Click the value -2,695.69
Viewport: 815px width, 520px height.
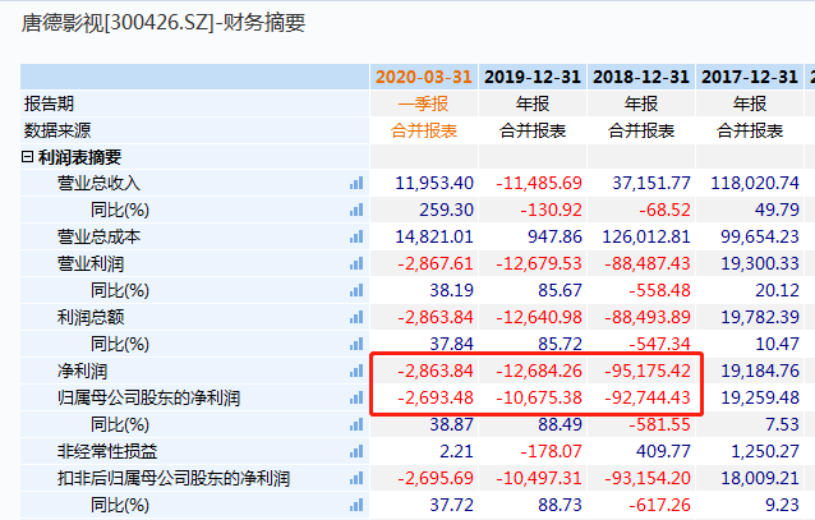(436, 478)
